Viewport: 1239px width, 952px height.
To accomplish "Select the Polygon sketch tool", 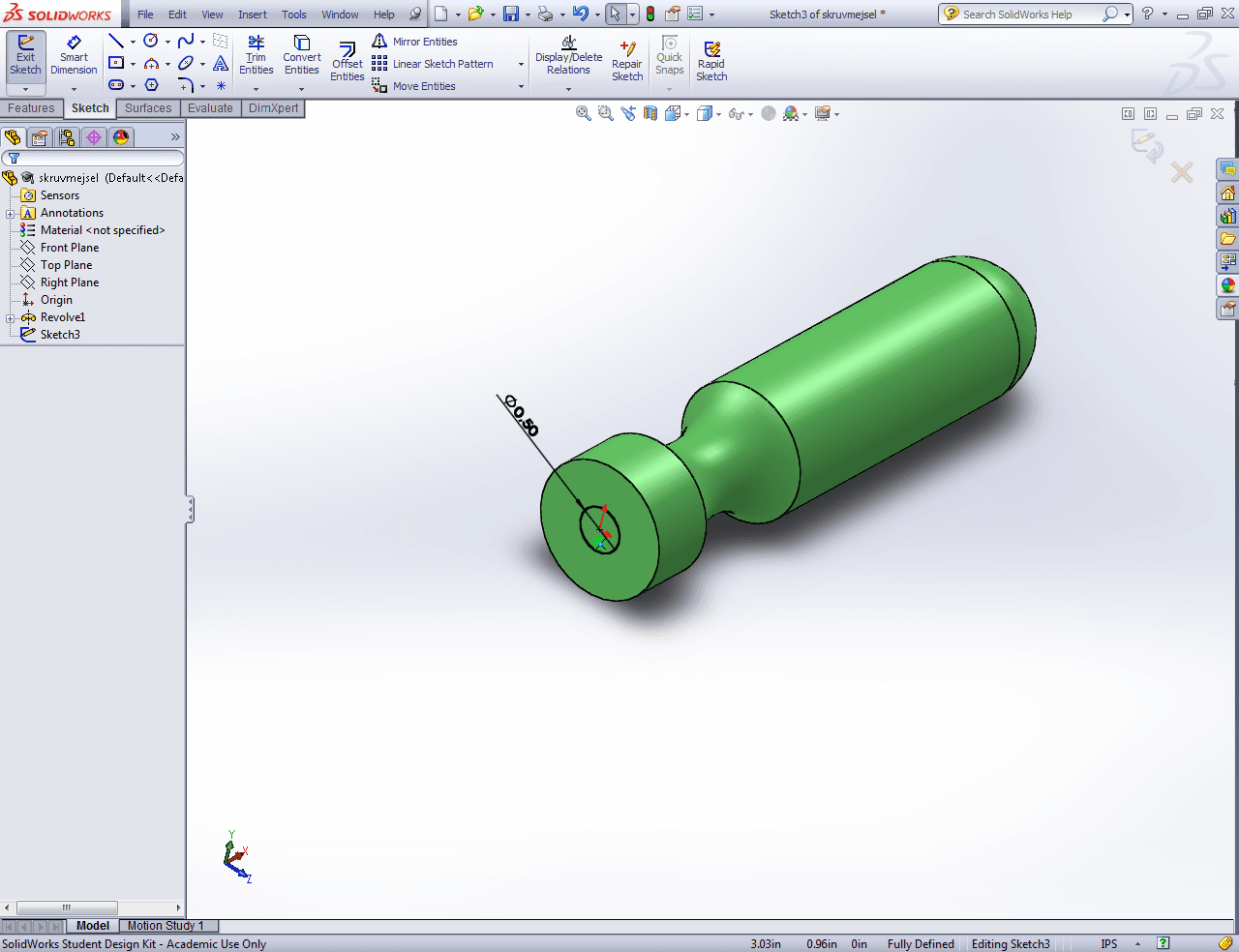I will coord(151,85).
